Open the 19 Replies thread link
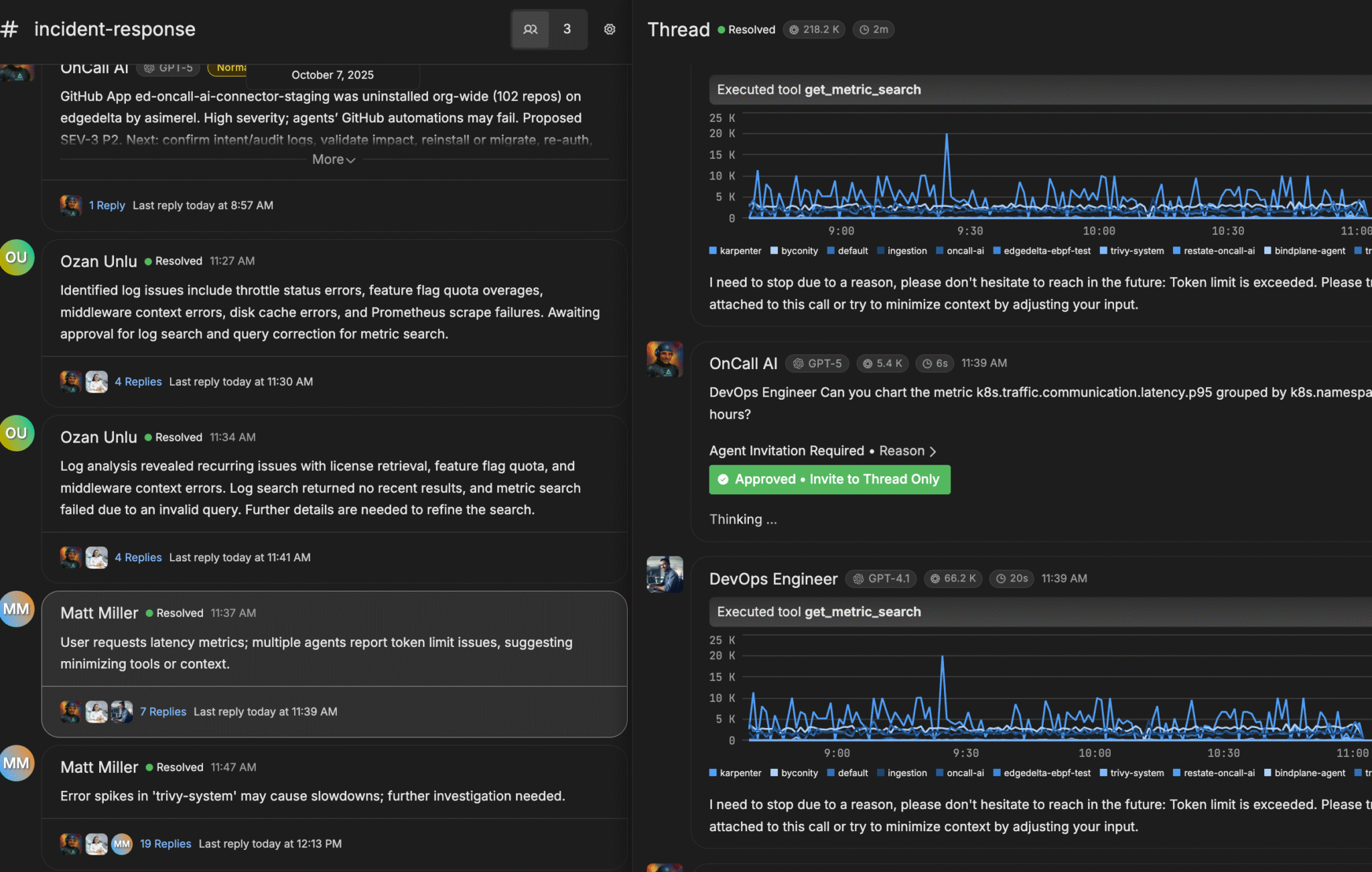Screen dimensions: 1372x872 [x=165, y=844]
